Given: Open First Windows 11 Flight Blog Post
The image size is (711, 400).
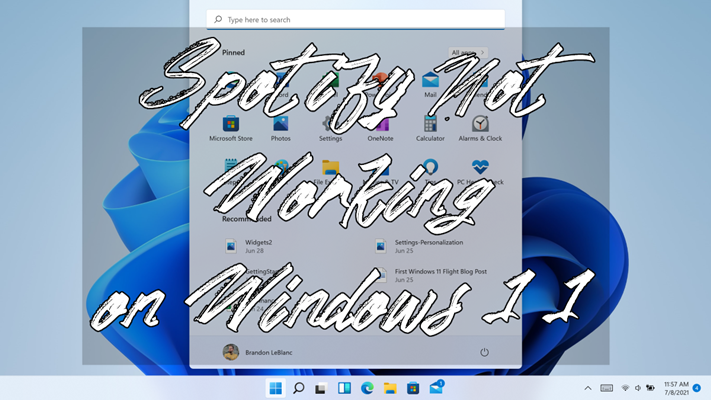Looking at the screenshot, I should point(431,275).
